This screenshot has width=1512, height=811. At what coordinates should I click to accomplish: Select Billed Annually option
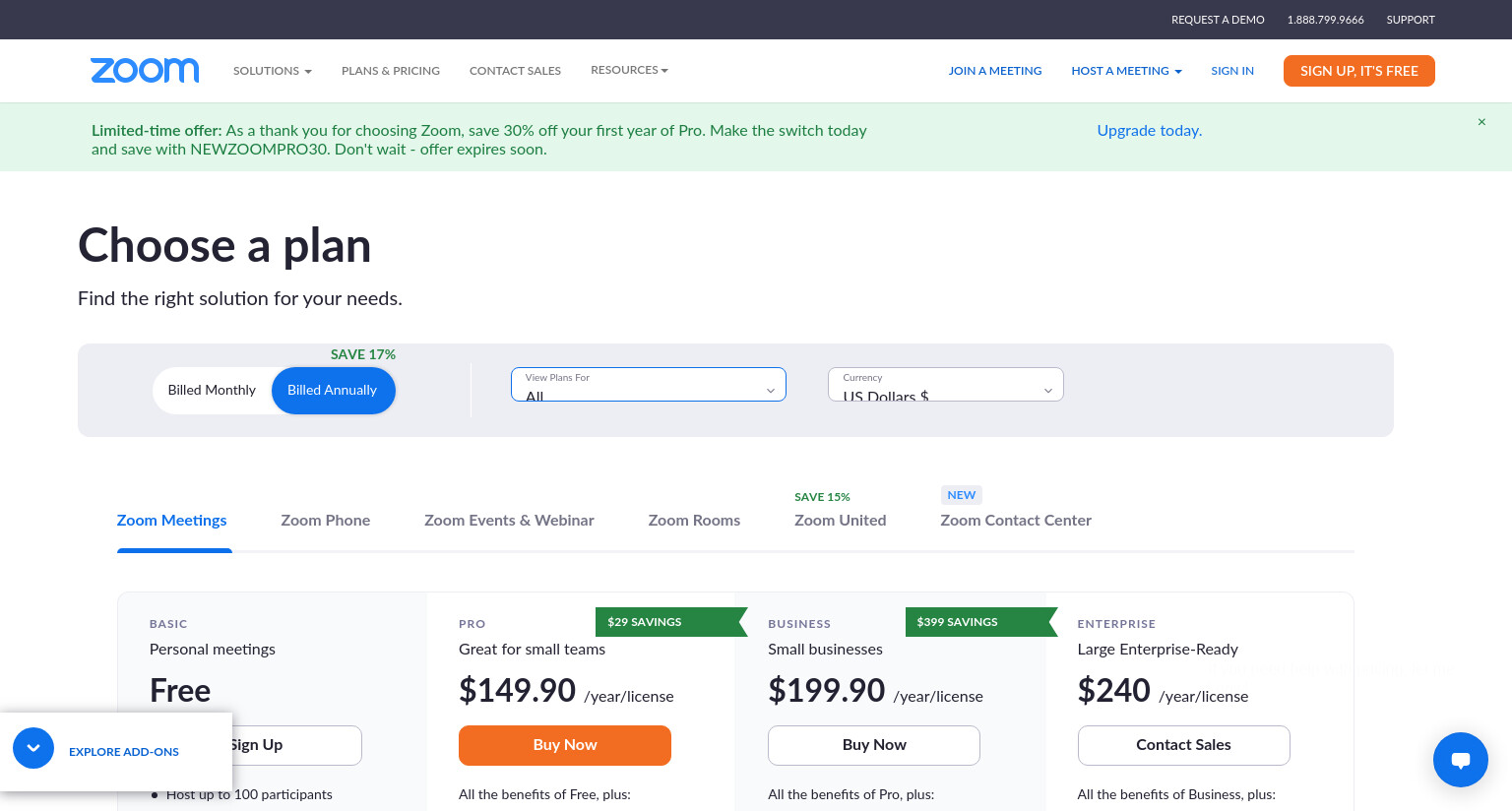[x=333, y=391]
